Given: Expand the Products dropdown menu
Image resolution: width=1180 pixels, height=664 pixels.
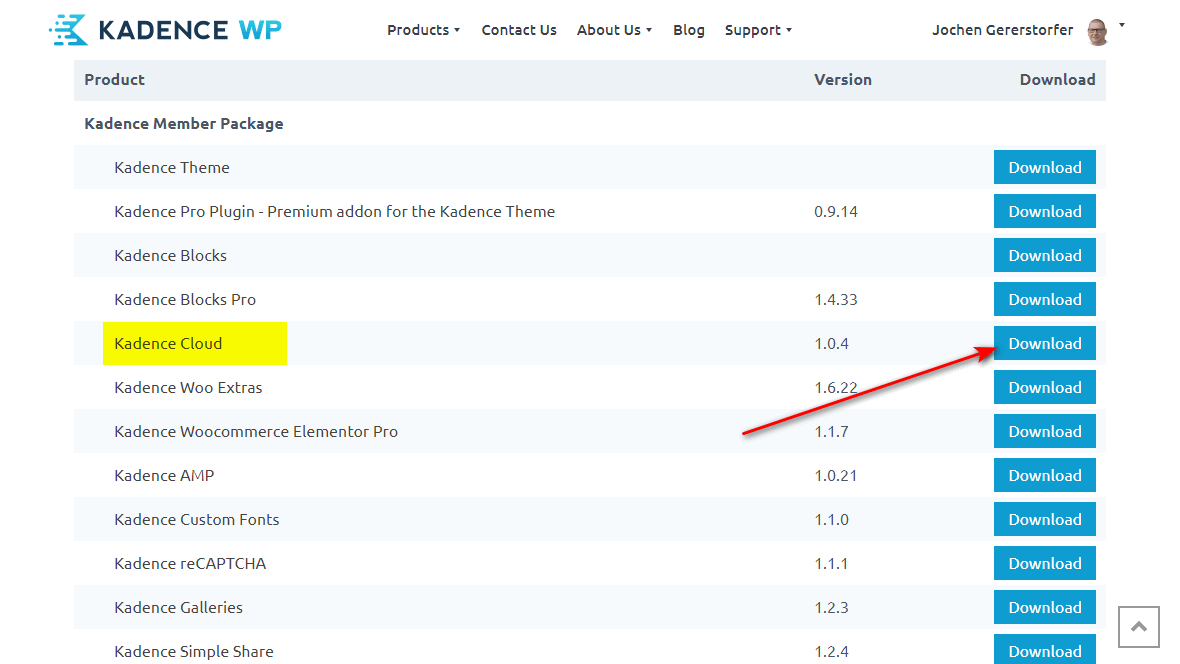Looking at the screenshot, I should pos(423,30).
